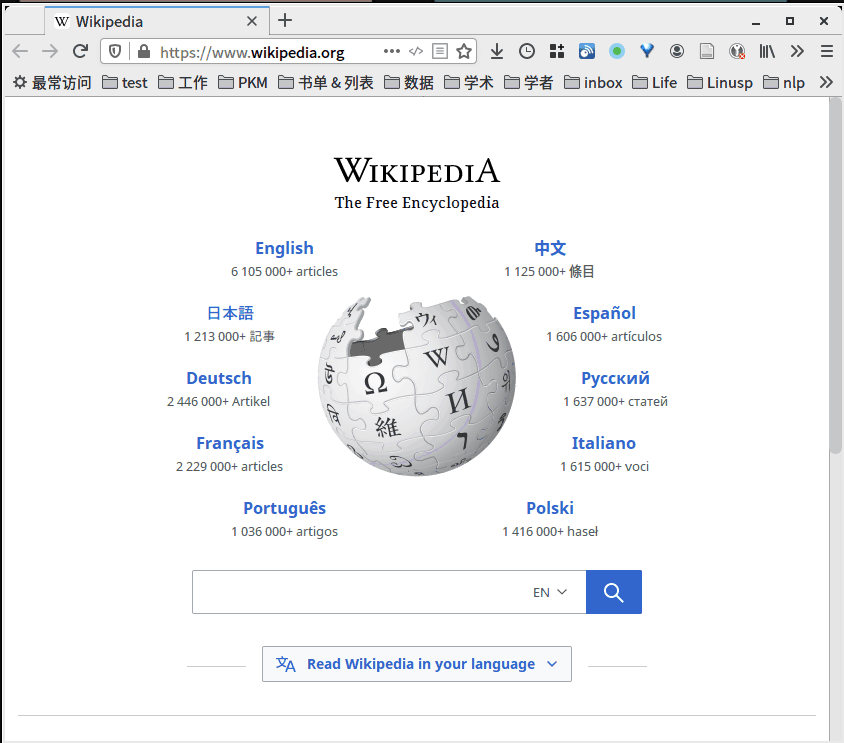The width and height of the screenshot is (844, 743).
Task: Open history clock icon
Action: click(x=527, y=51)
